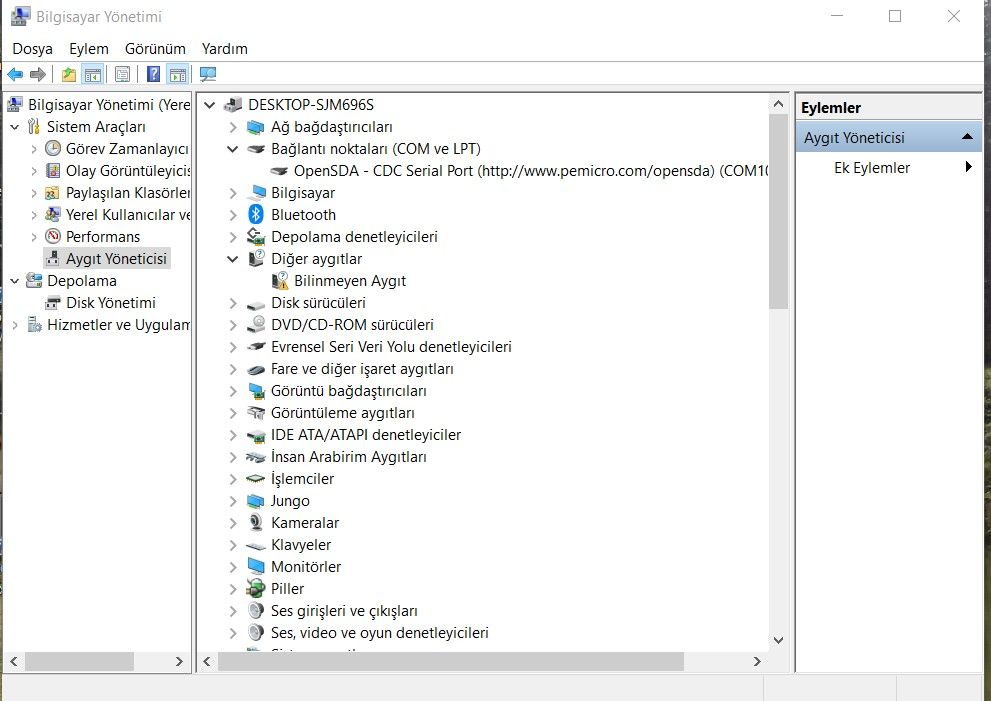
Task: Click the Forward arrow in the toolbar
Action: click(38, 75)
